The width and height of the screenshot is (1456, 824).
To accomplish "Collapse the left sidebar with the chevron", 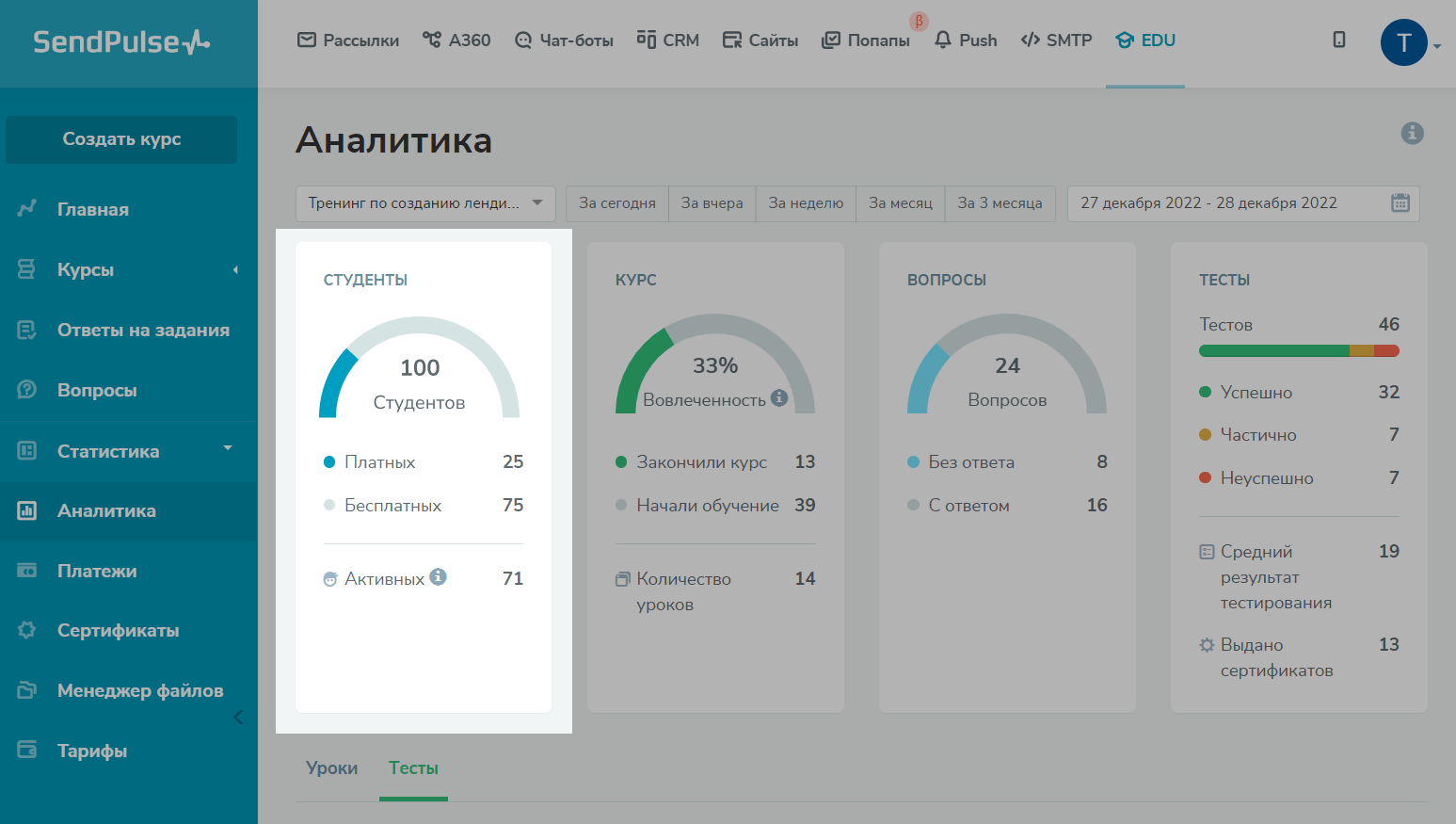I will click(x=238, y=718).
